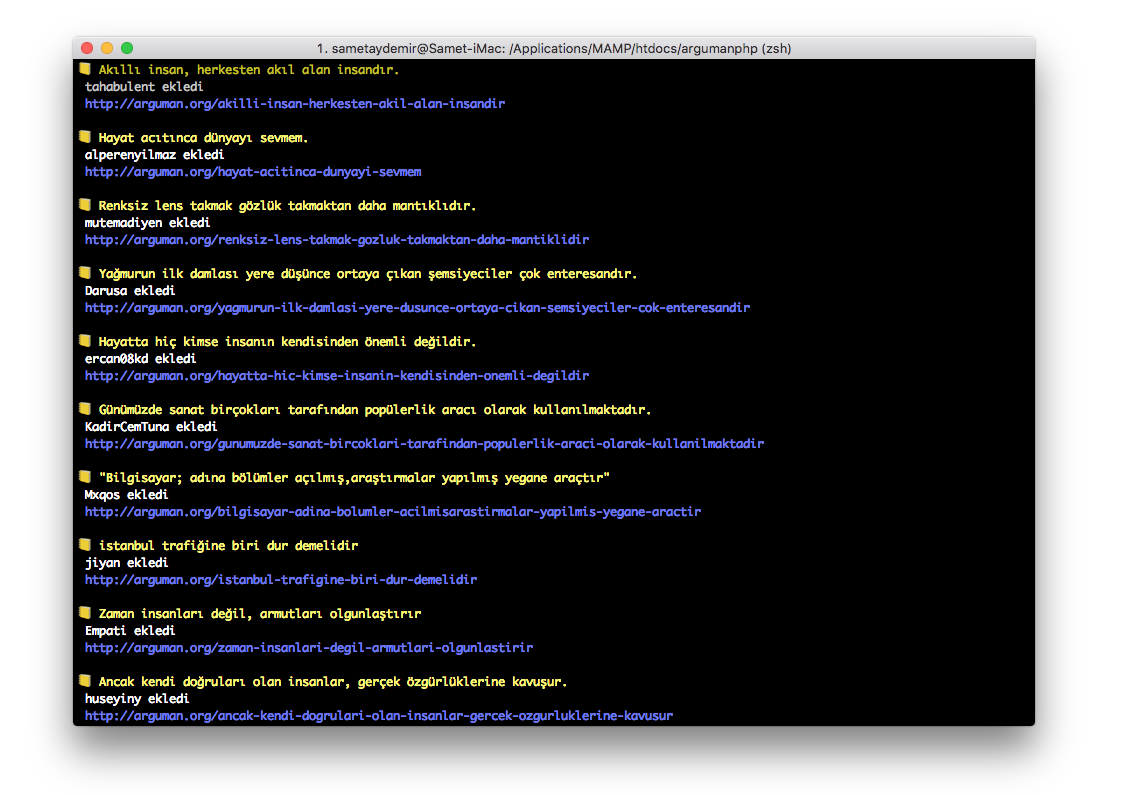Image resolution: width=1125 pixels, height=795 pixels.
Task: Open the hayatta-hic-kimse-insanin link
Action: coord(337,376)
